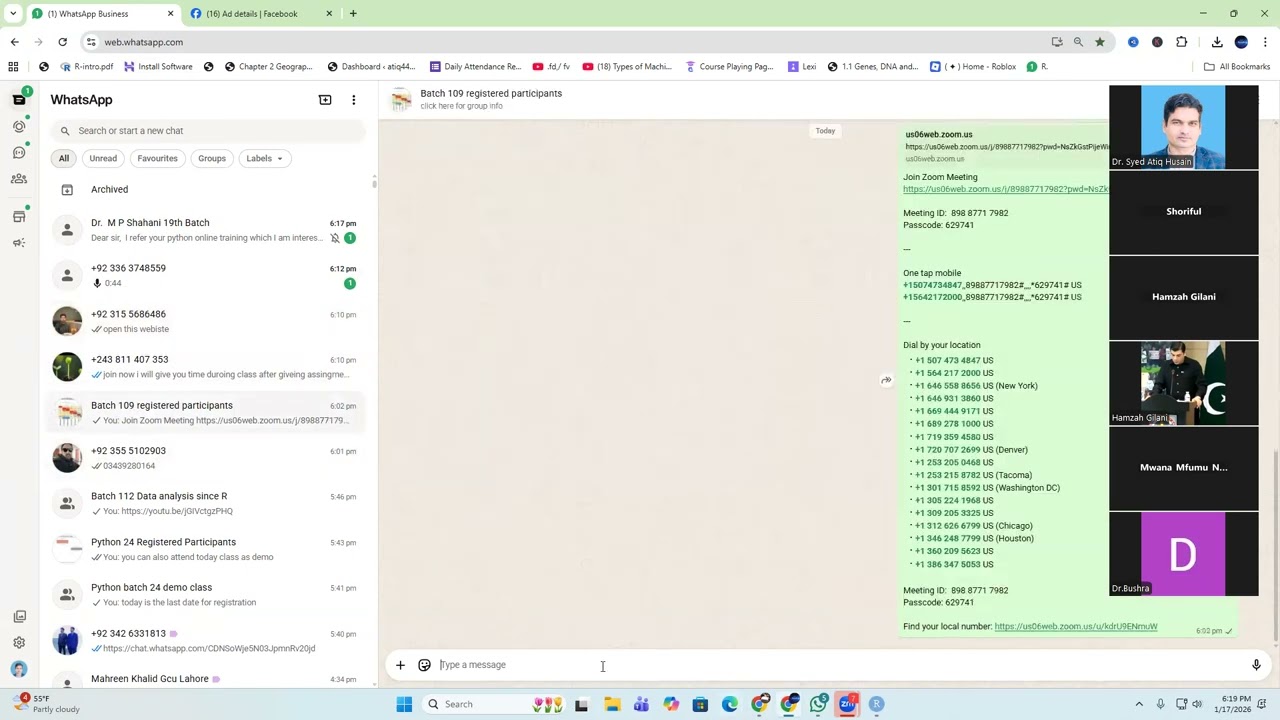Click the Dr. Syed Atiq Husain video thumbnail

(1184, 127)
